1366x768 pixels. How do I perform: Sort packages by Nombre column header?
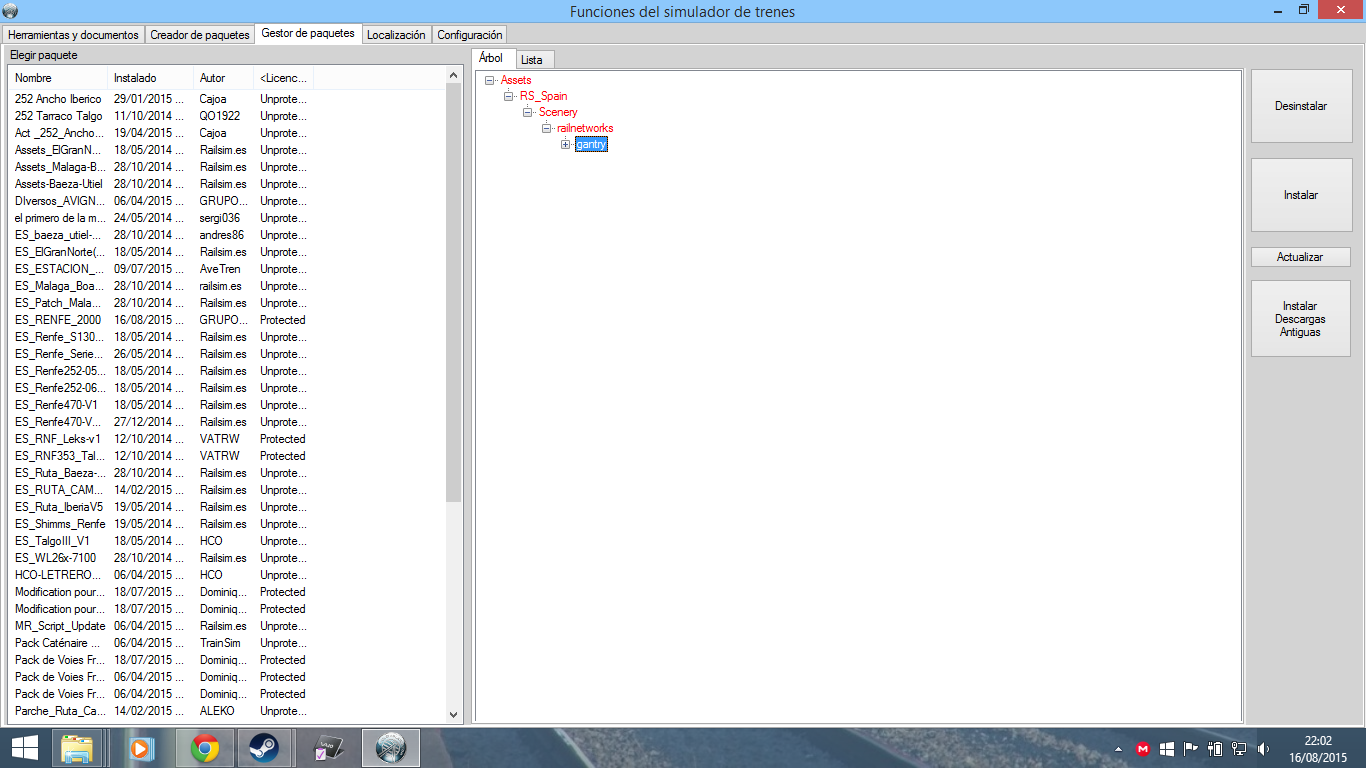click(x=58, y=78)
